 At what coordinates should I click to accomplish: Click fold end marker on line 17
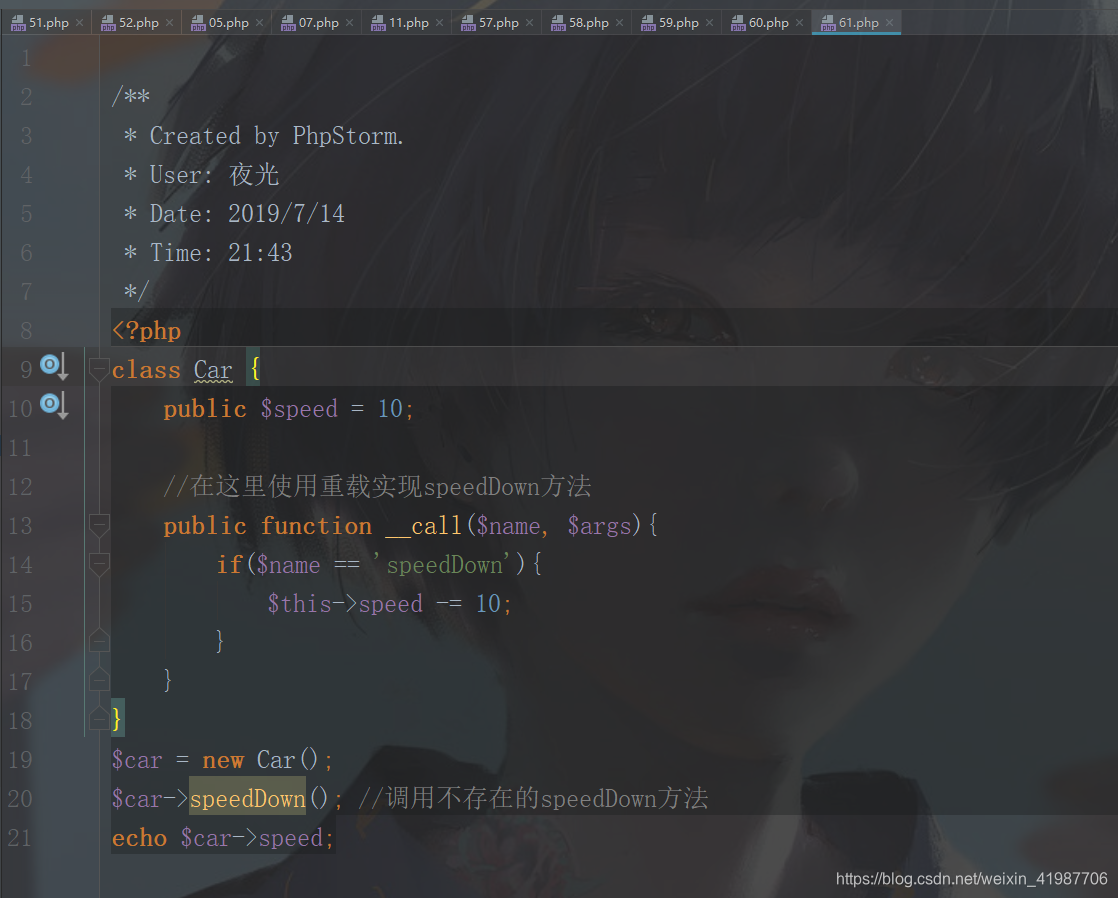(98, 680)
